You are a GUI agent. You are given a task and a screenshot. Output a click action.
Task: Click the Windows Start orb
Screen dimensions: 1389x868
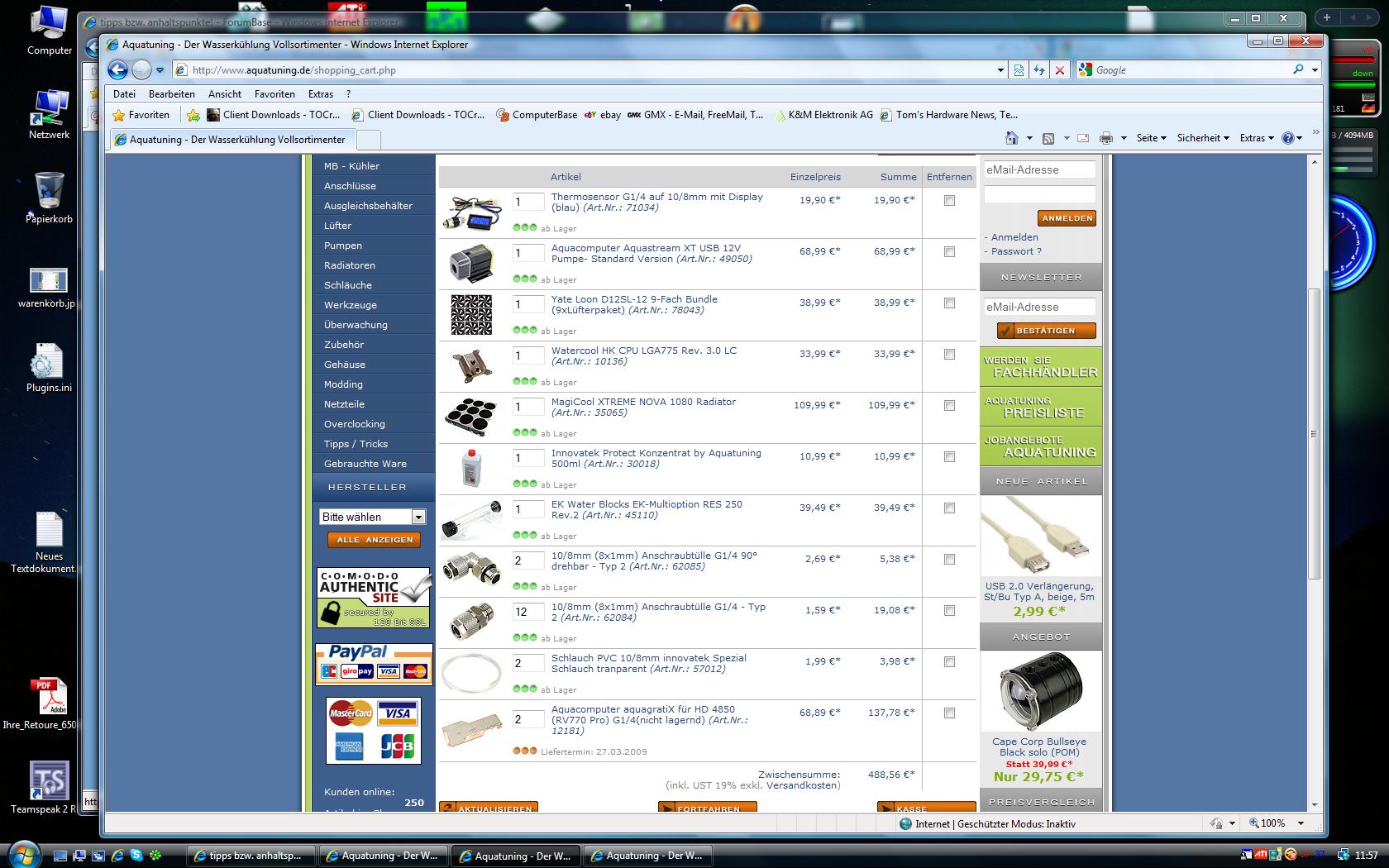click(x=22, y=854)
